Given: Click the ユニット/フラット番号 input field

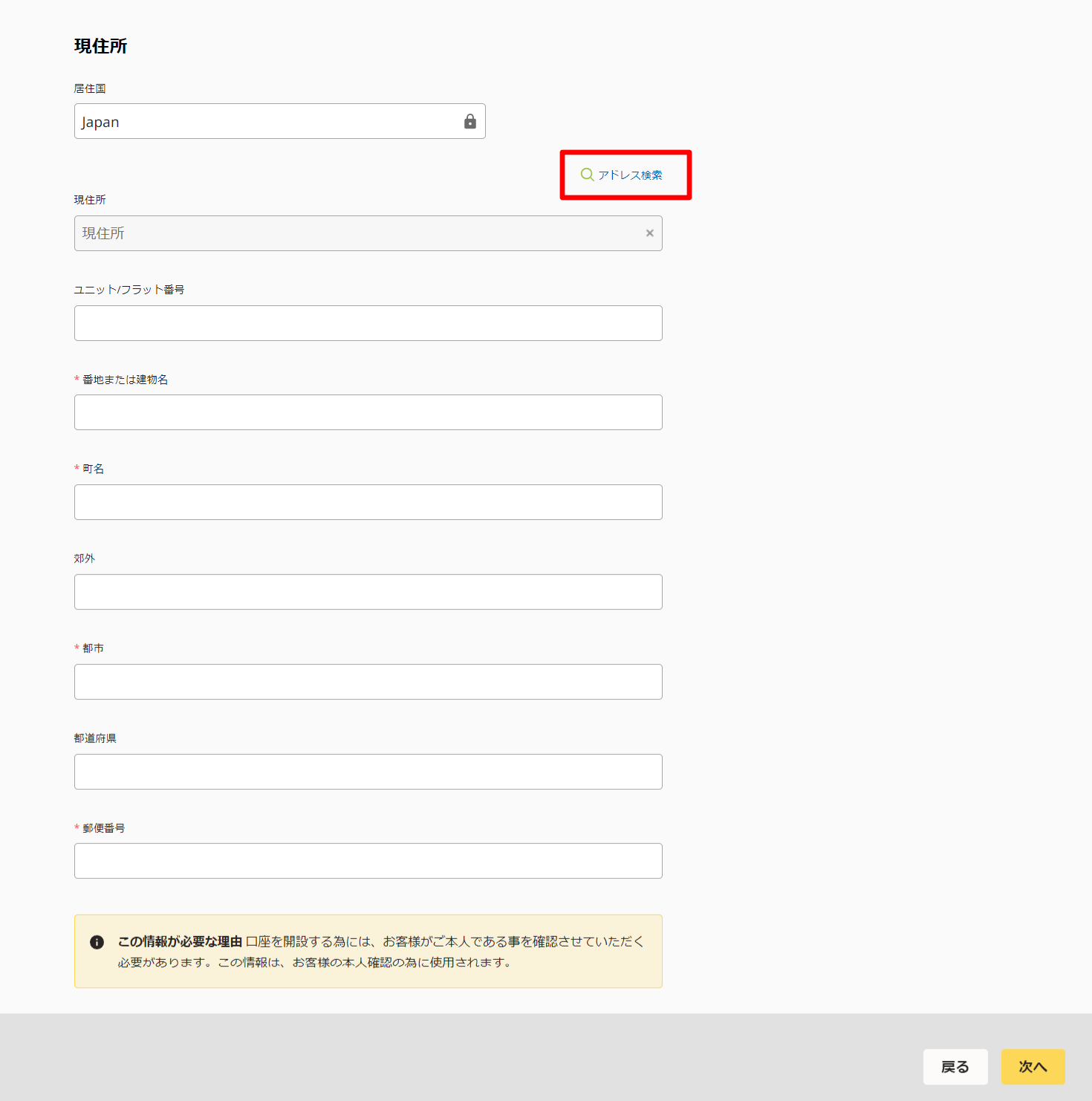Looking at the screenshot, I should coord(368,323).
